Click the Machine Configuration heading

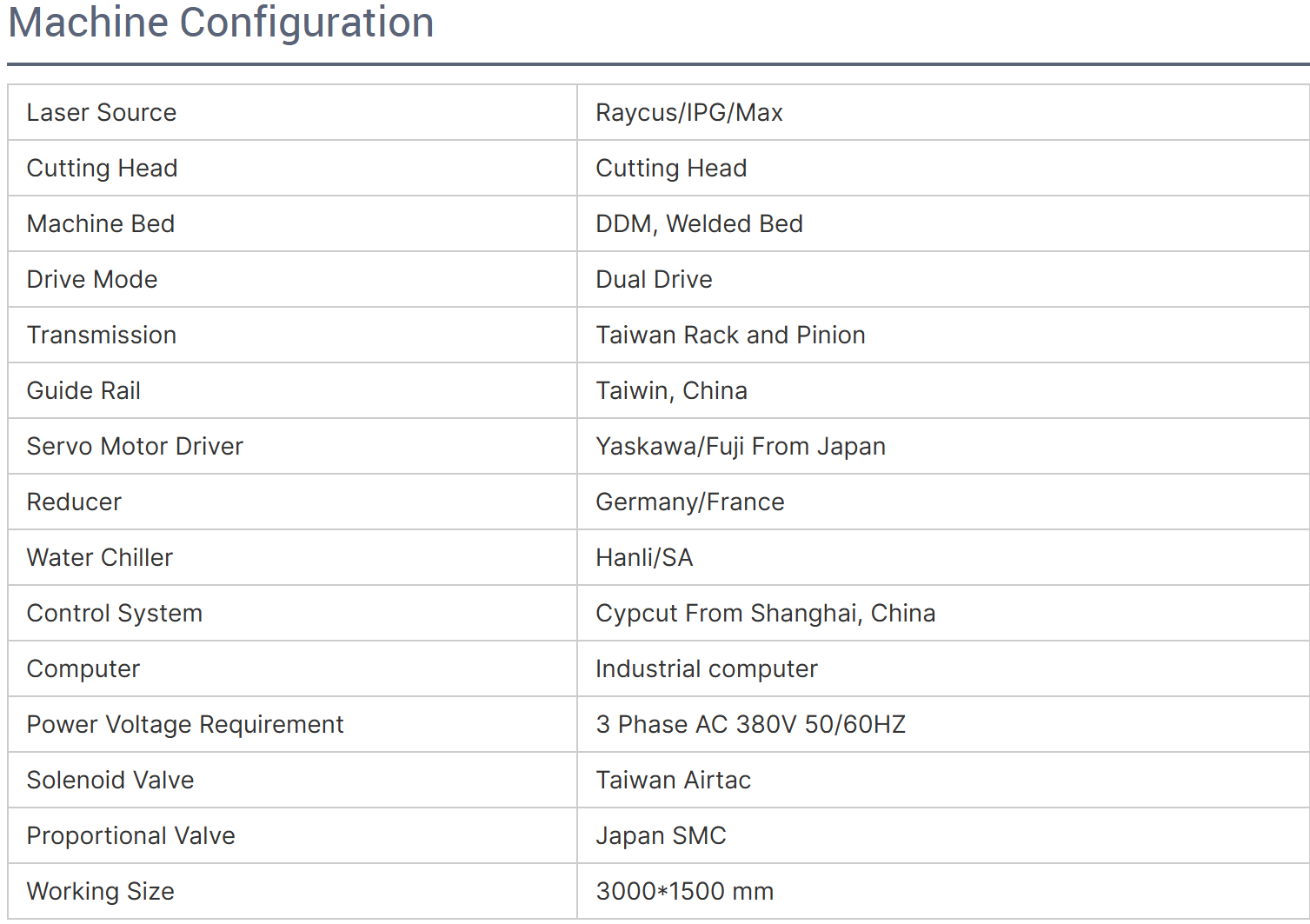(221, 23)
